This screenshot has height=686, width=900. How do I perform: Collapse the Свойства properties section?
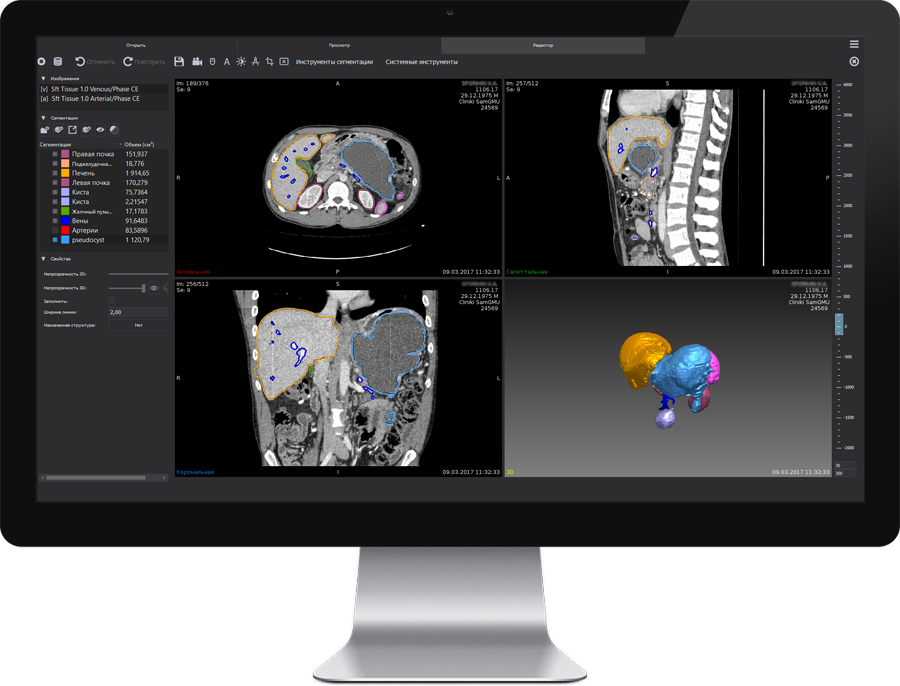[43, 259]
